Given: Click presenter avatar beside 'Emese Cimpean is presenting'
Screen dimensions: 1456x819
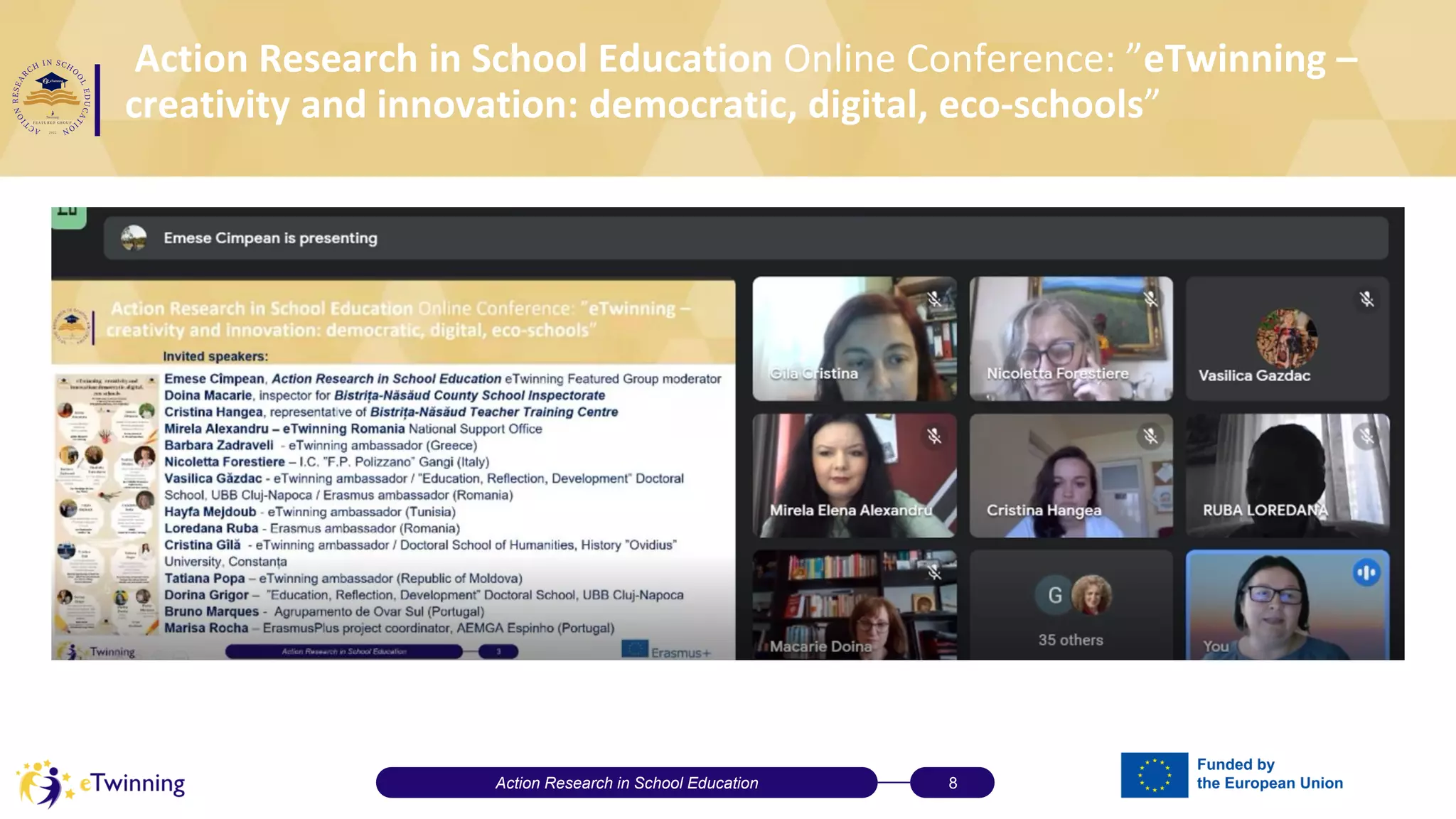Looking at the screenshot, I should point(134,238).
